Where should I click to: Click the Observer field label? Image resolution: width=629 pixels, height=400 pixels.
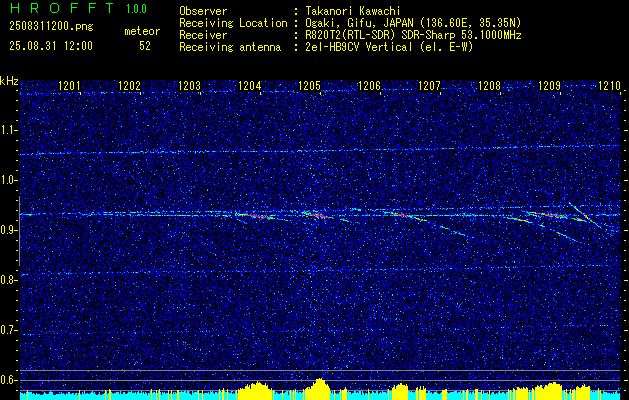(203, 11)
